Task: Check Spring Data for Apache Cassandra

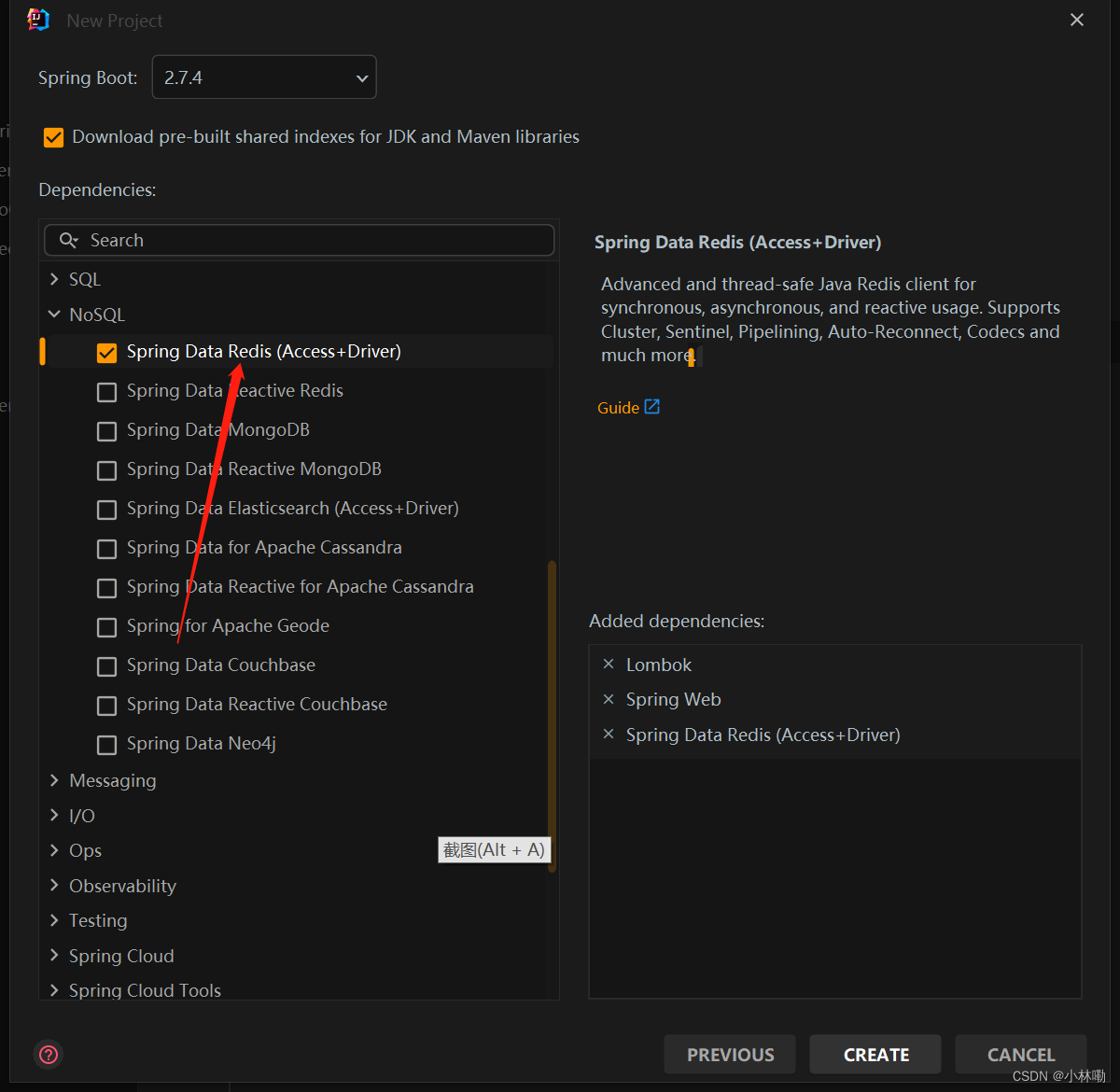Action: (107, 549)
